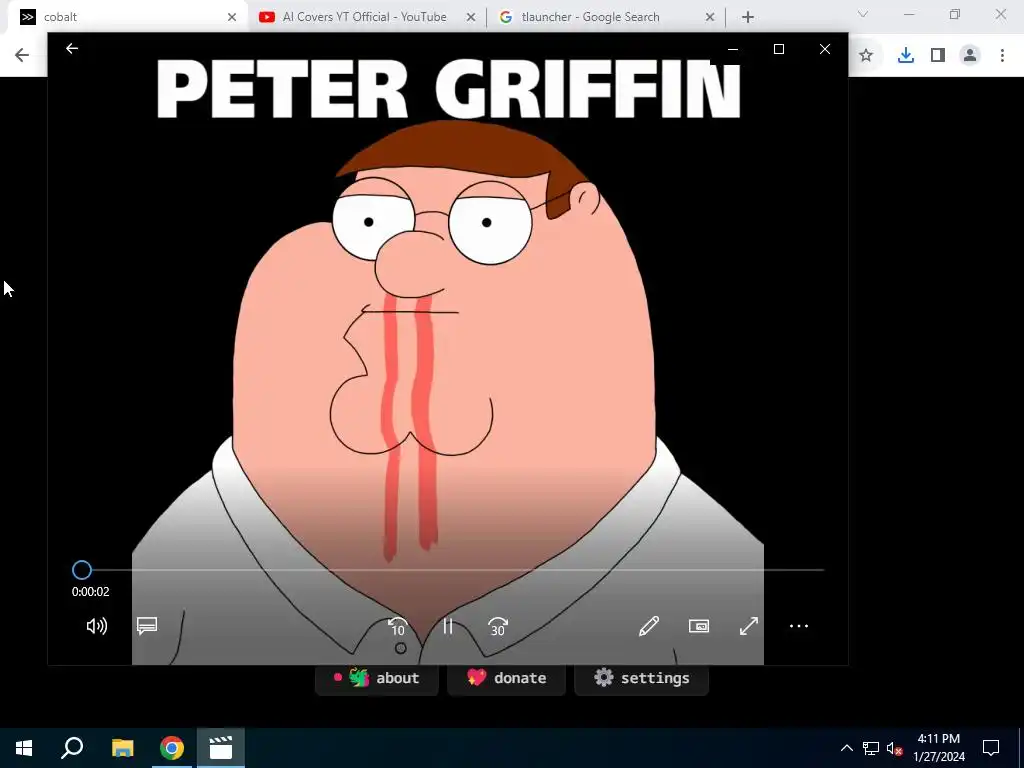The height and width of the screenshot is (768, 1024).
Task: Open cobalt's about page
Action: click(377, 679)
